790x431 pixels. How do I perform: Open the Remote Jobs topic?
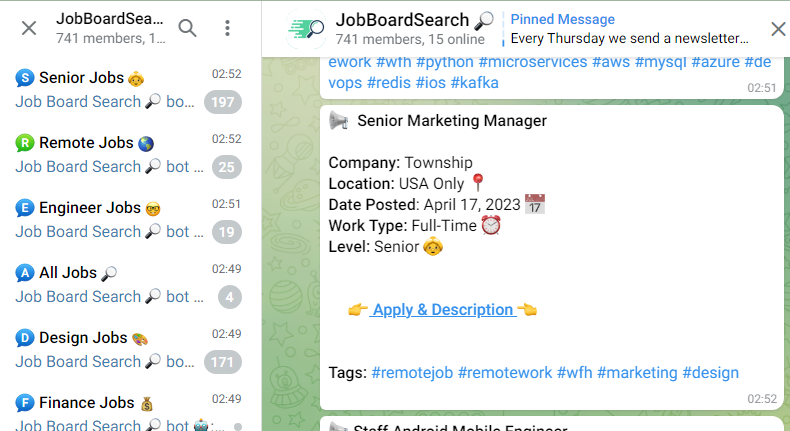coord(110,154)
